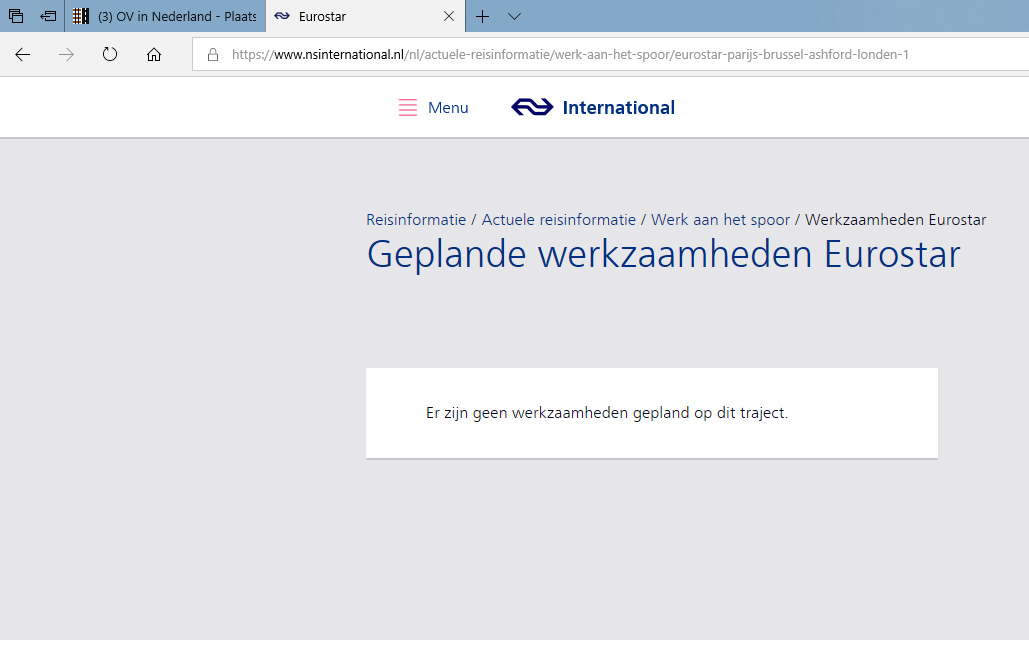Open the site Menu label
The width and height of the screenshot is (1029, 648).
[448, 108]
